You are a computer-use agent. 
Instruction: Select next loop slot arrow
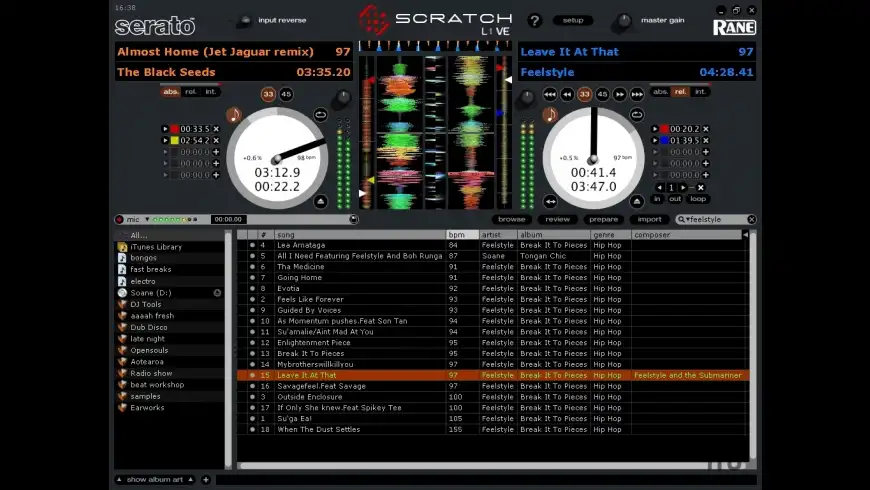(683, 188)
